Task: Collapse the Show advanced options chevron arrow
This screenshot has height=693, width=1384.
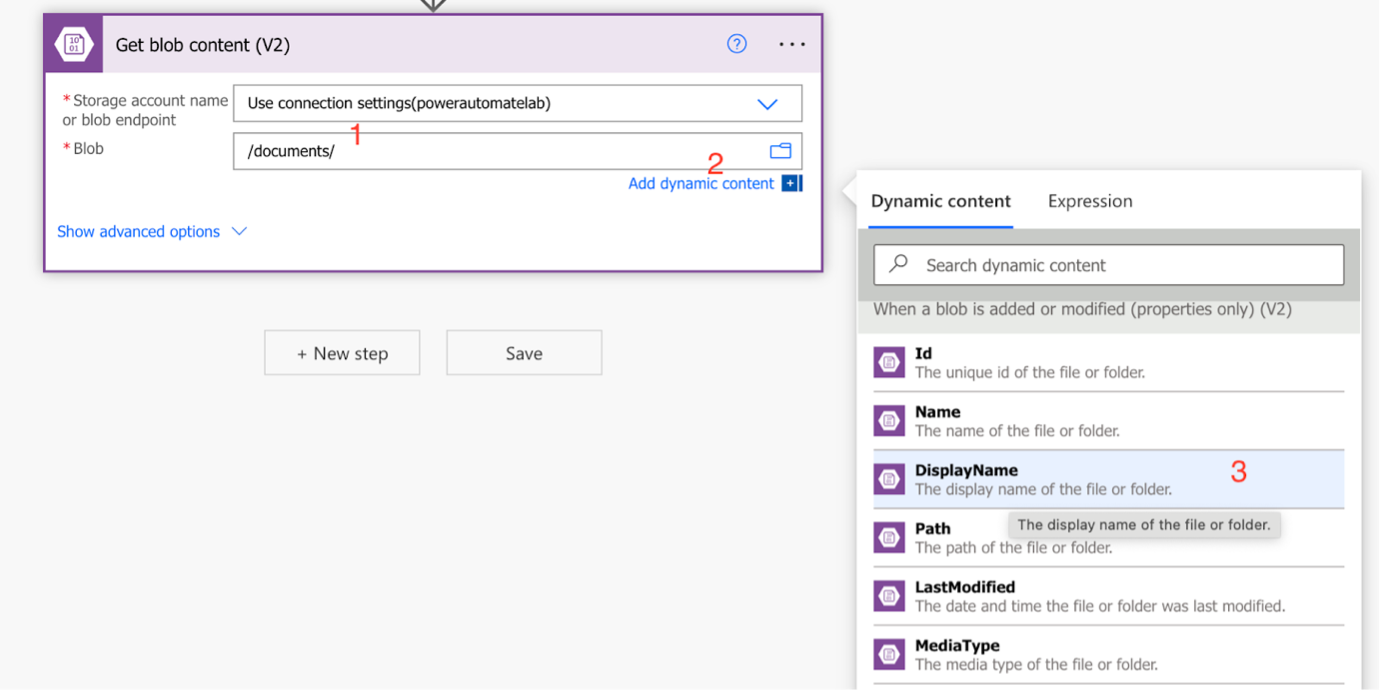Action: (x=238, y=231)
